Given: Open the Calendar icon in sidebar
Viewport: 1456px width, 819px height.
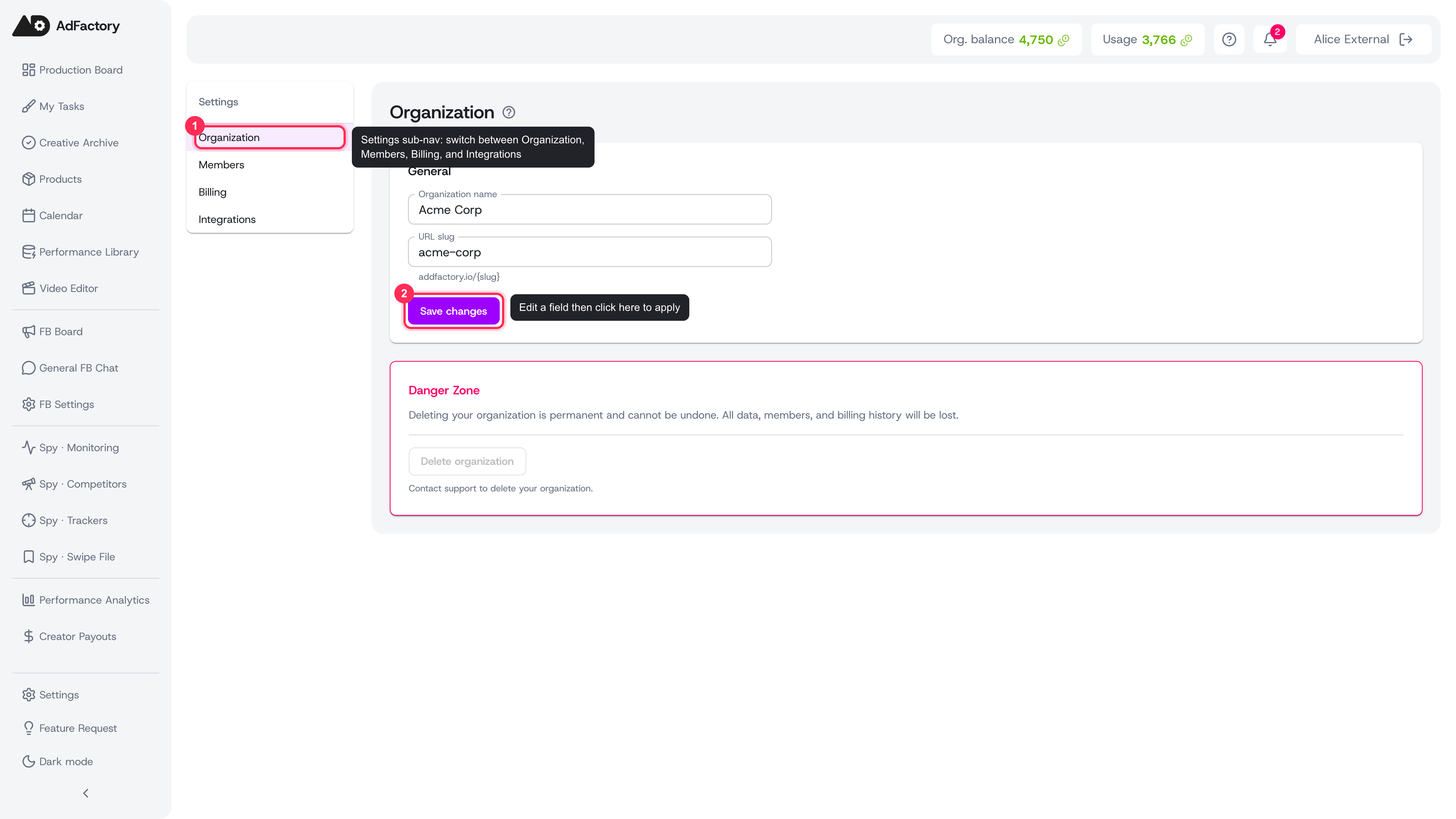Looking at the screenshot, I should tap(28, 215).
